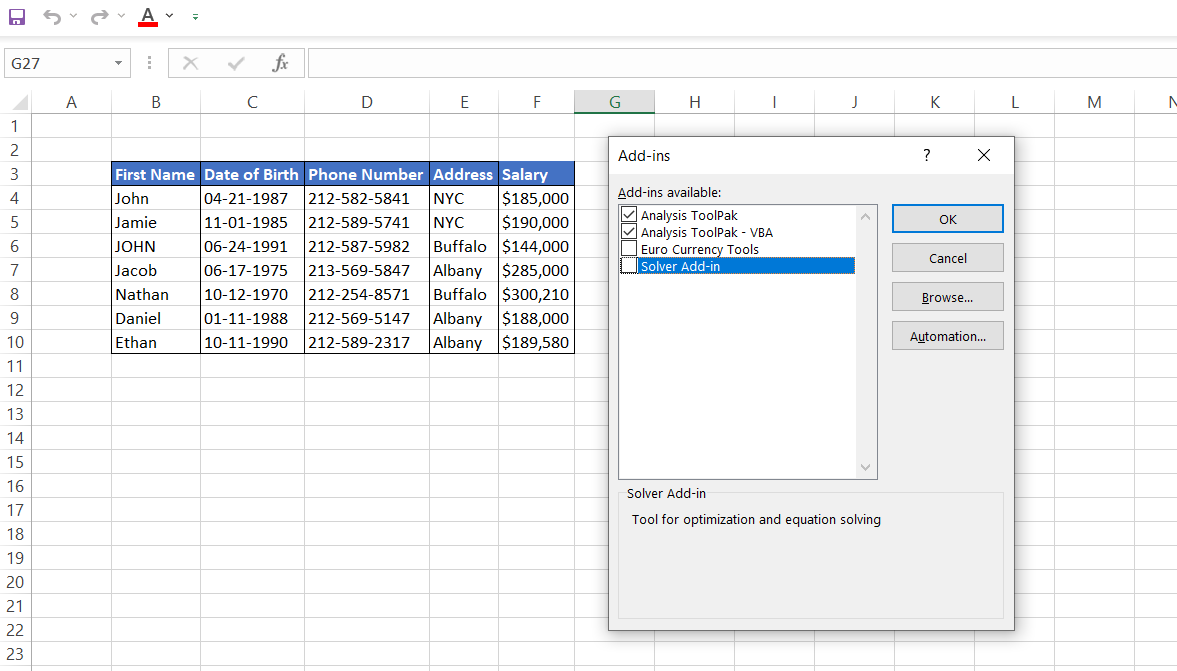Uncheck the Analysis ToolPak checkbox
The image size is (1177, 671).
click(x=629, y=215)
